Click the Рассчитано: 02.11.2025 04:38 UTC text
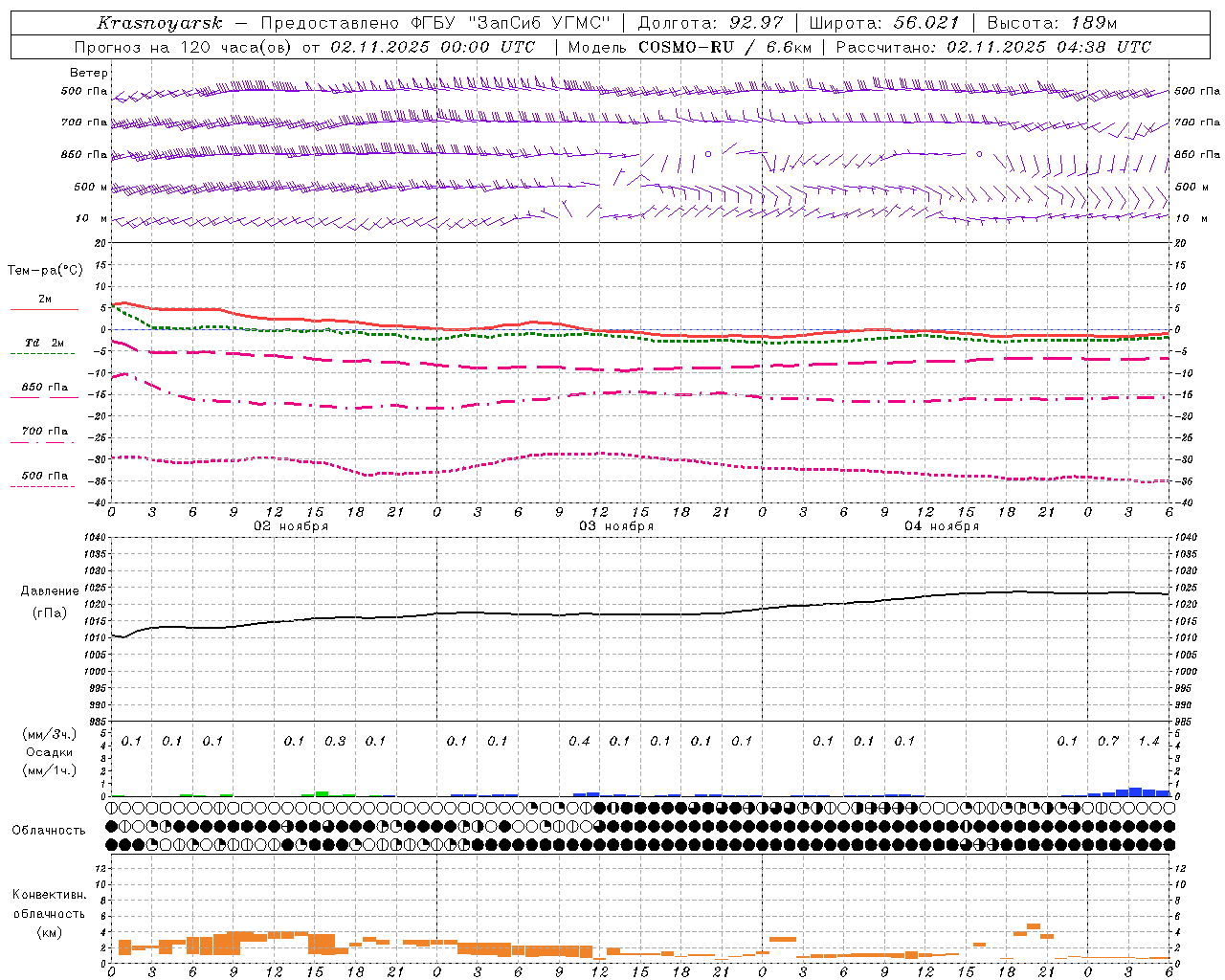Screen dimensions: 1225x980 (x=993, y=47)
